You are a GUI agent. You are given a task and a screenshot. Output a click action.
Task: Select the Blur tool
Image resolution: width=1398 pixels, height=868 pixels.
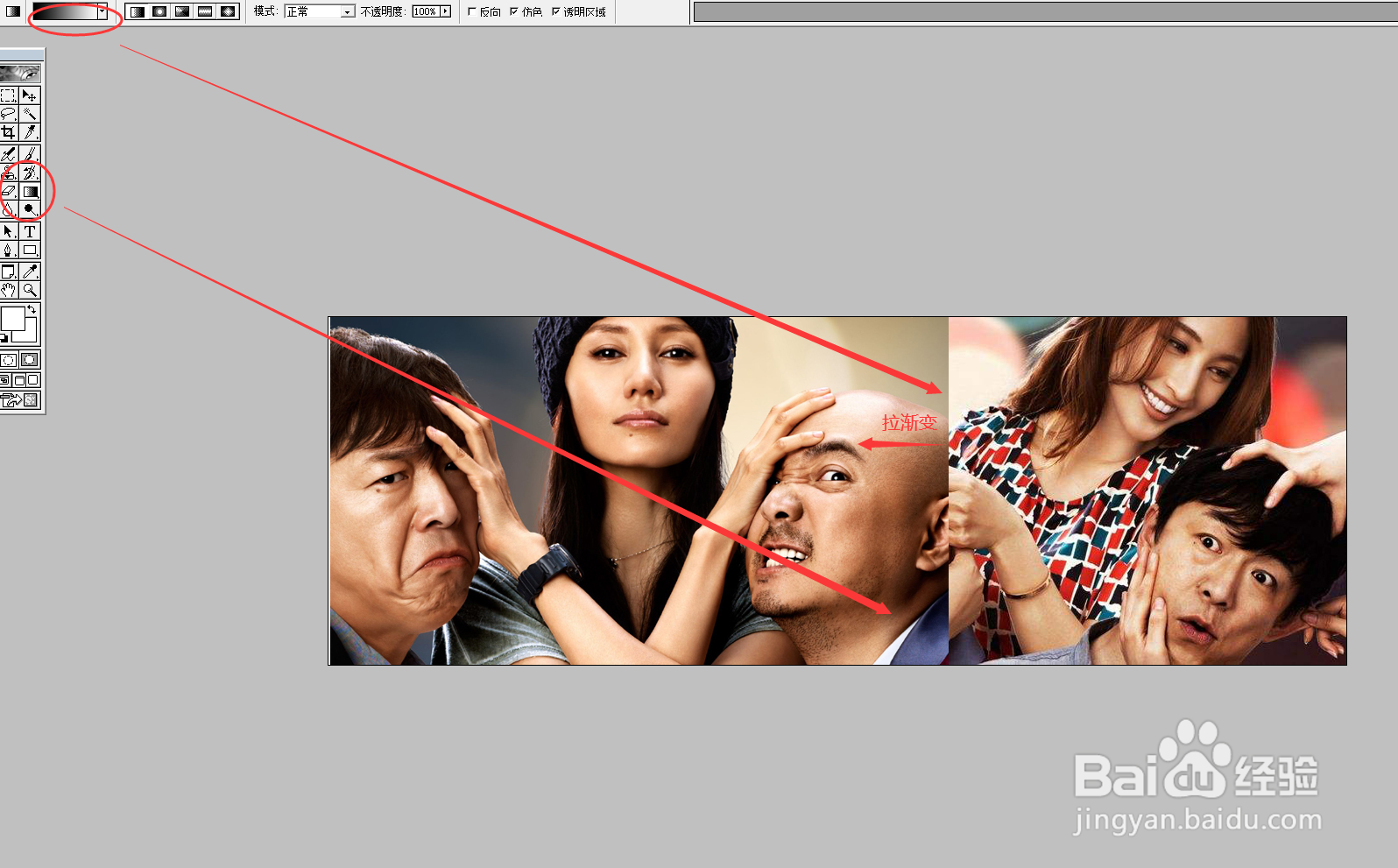click(x=9, y=209)
